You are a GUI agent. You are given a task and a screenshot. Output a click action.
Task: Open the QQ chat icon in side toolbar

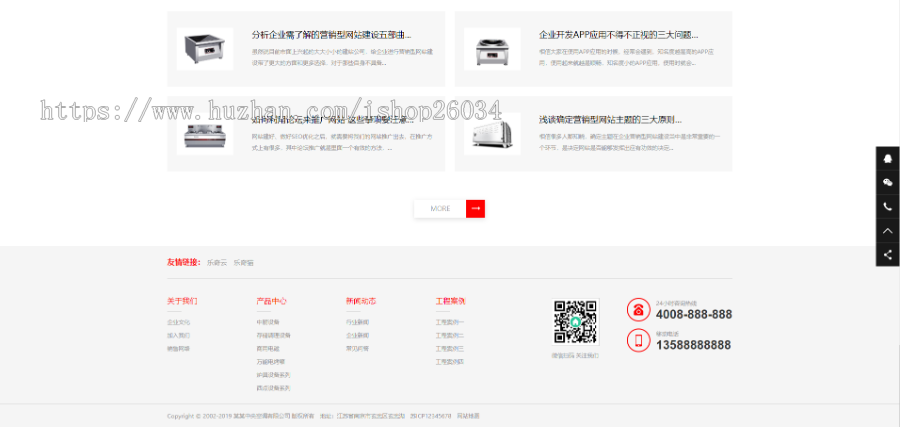[887, 158]
